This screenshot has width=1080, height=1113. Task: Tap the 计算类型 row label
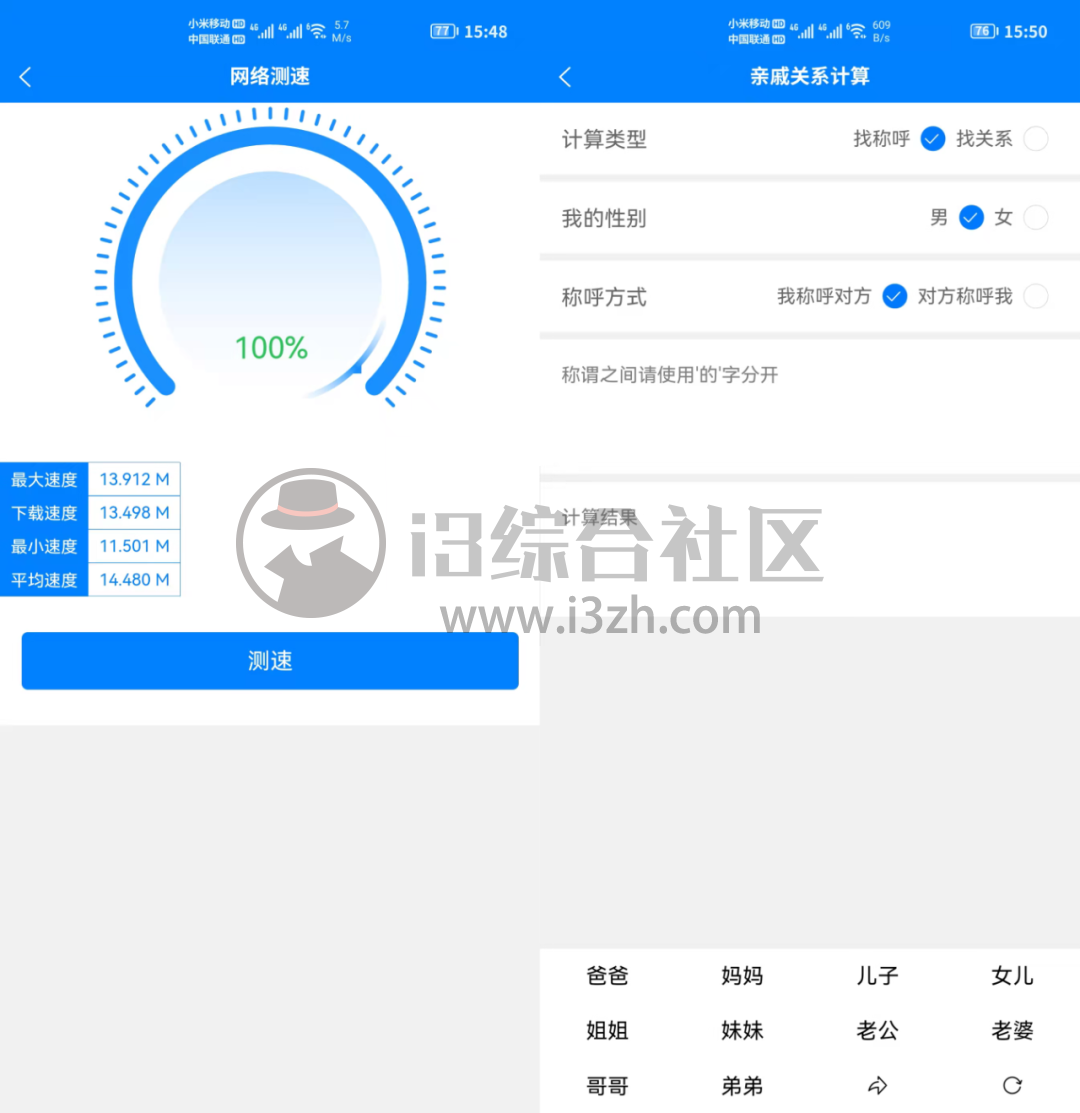pos(604,139)
